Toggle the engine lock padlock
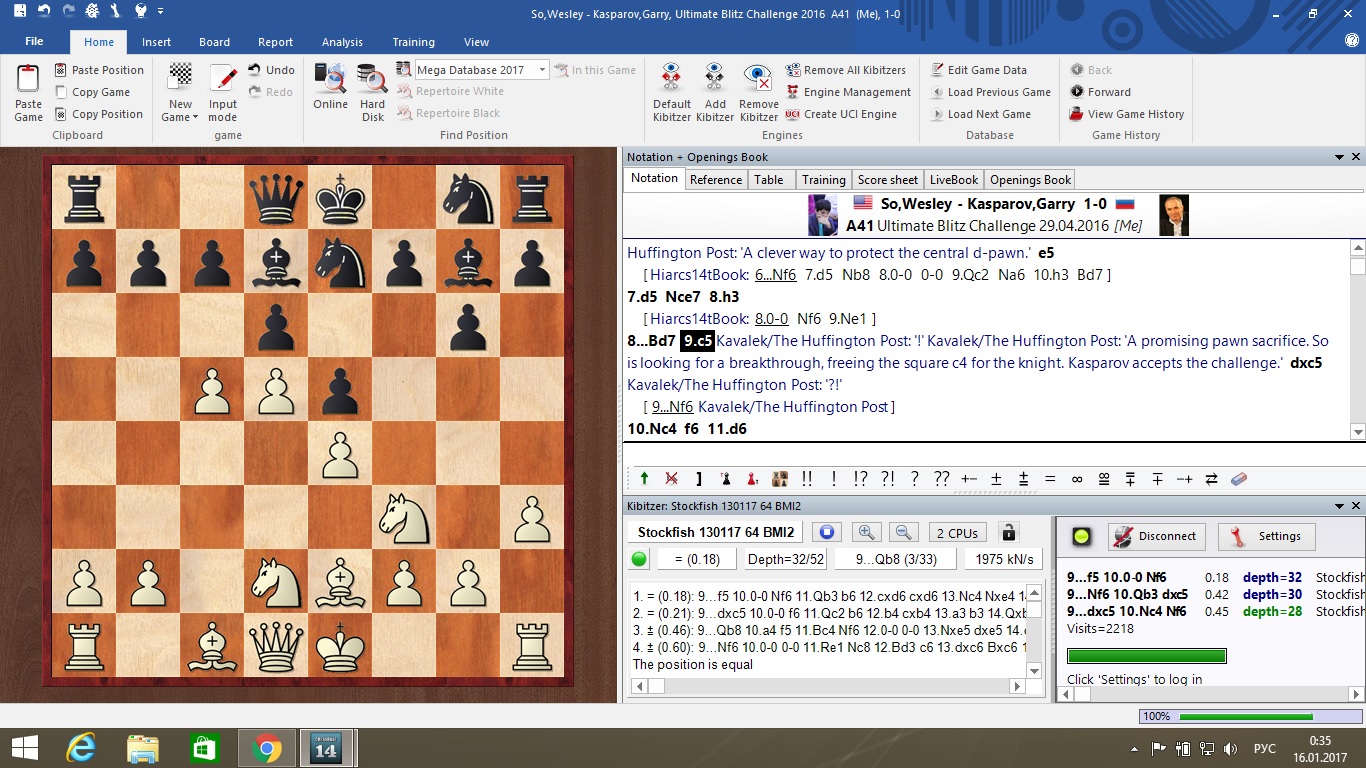Image resolution: width=1366 pixels, height=768 pixels. click(1008, 533)
